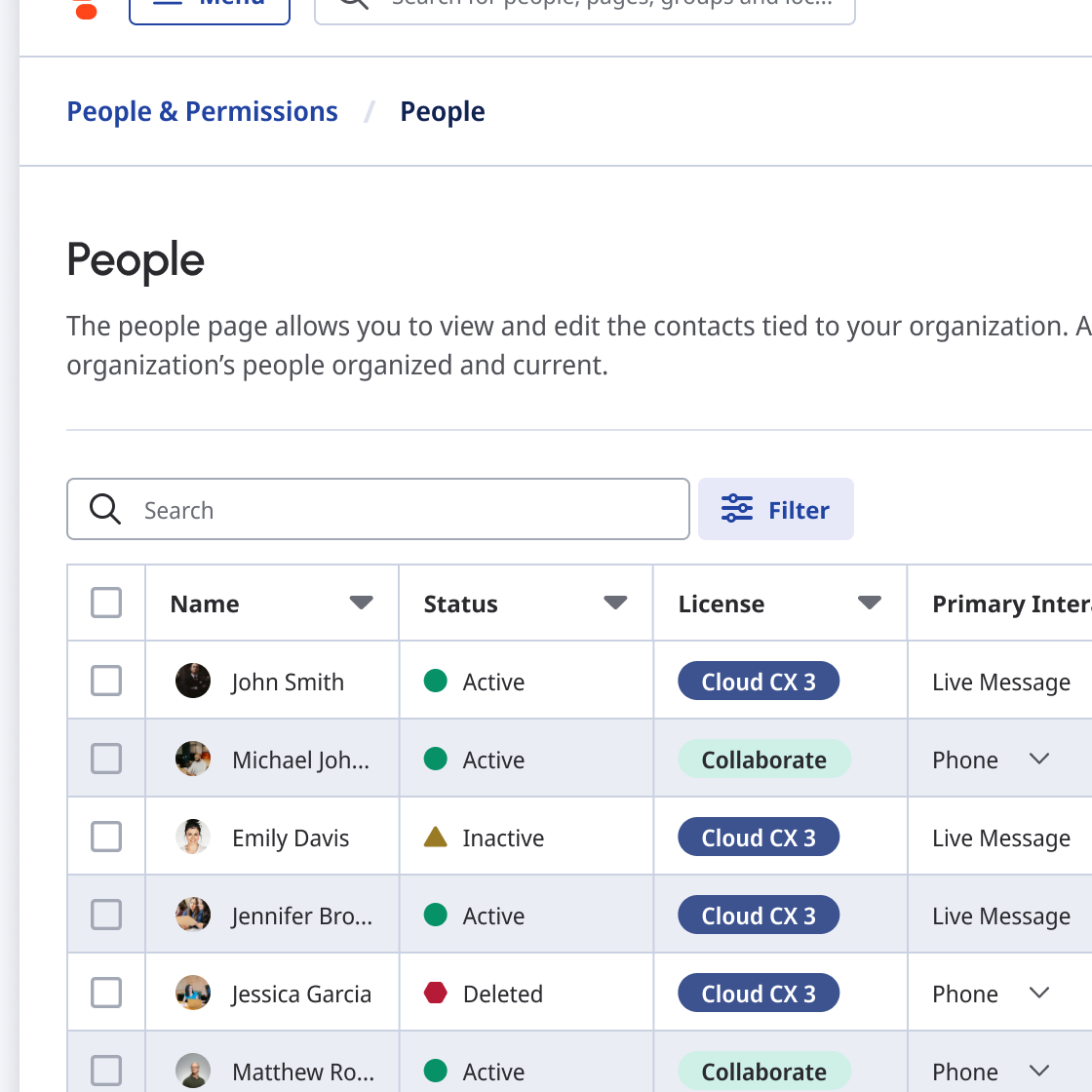Click the orange logo at top left
Screen dimensions: 1092x1092
[86, 9]
